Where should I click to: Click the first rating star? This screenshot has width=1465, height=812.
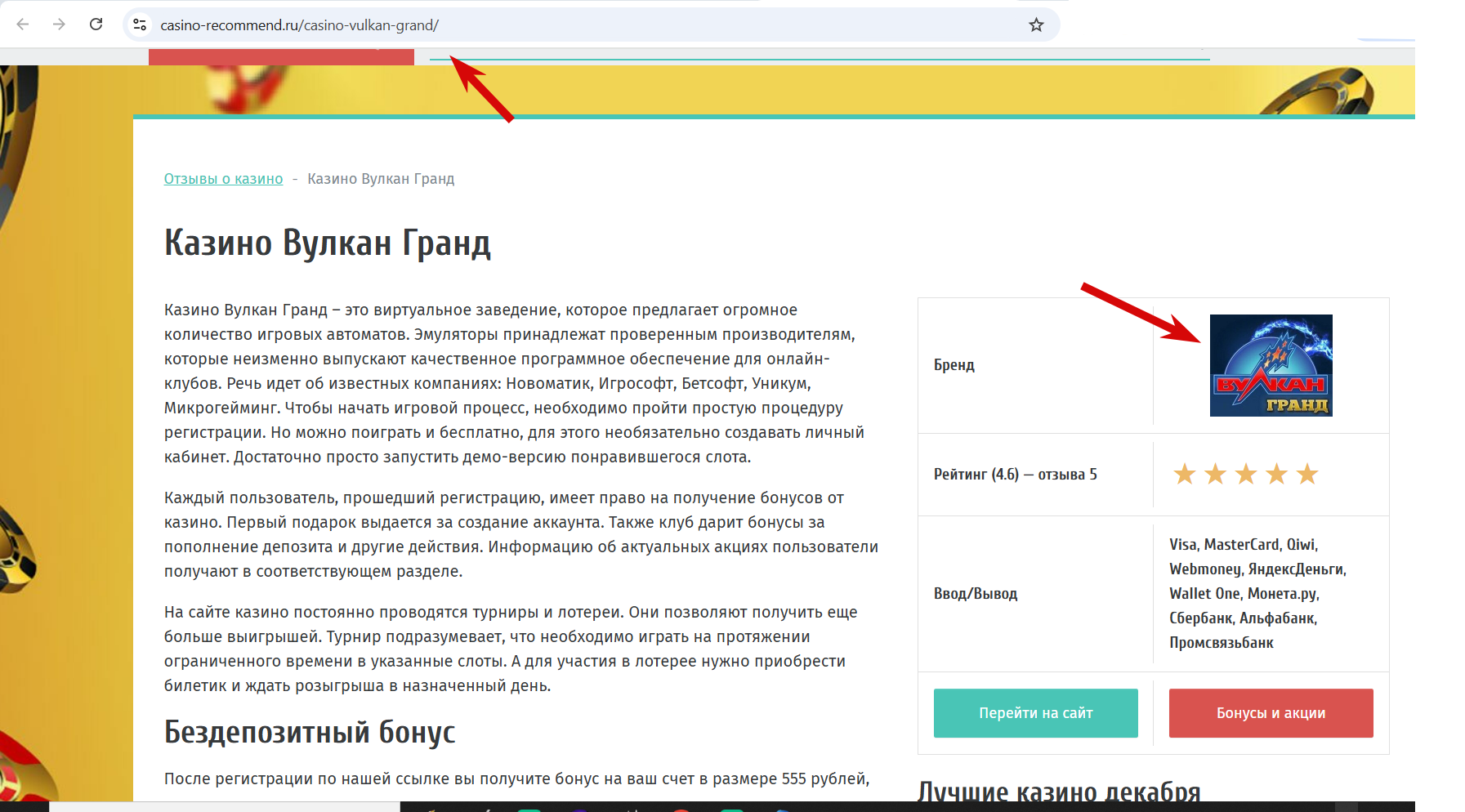click(1184, 474)
